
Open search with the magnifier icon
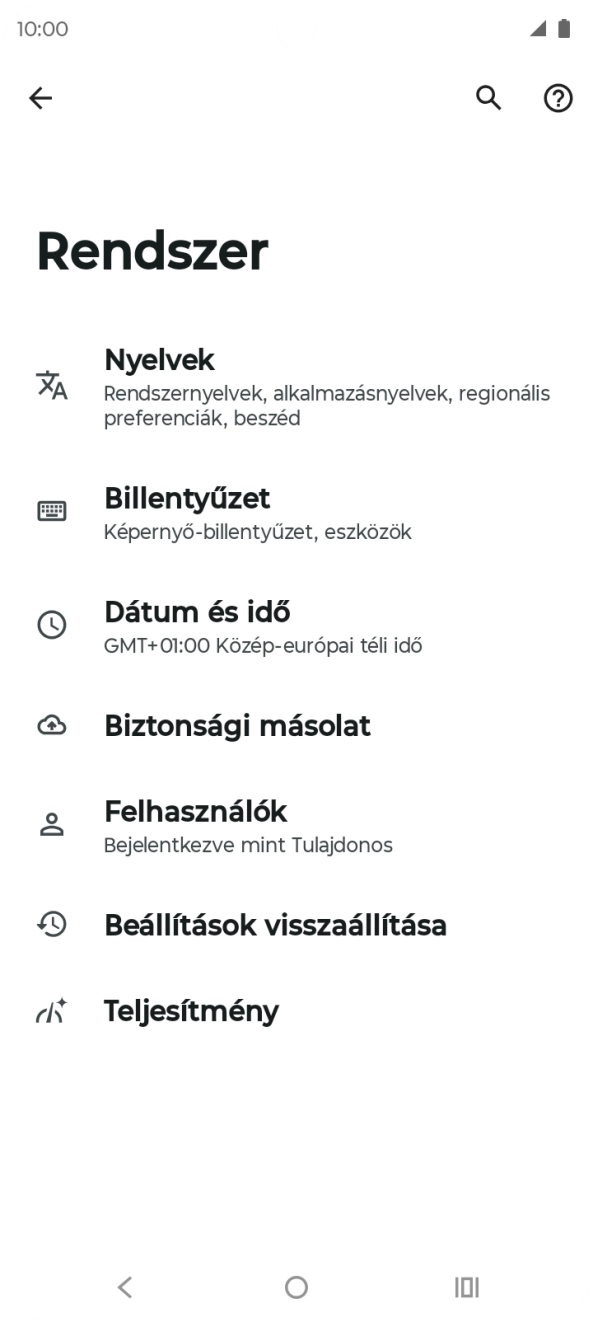[488, 98]
